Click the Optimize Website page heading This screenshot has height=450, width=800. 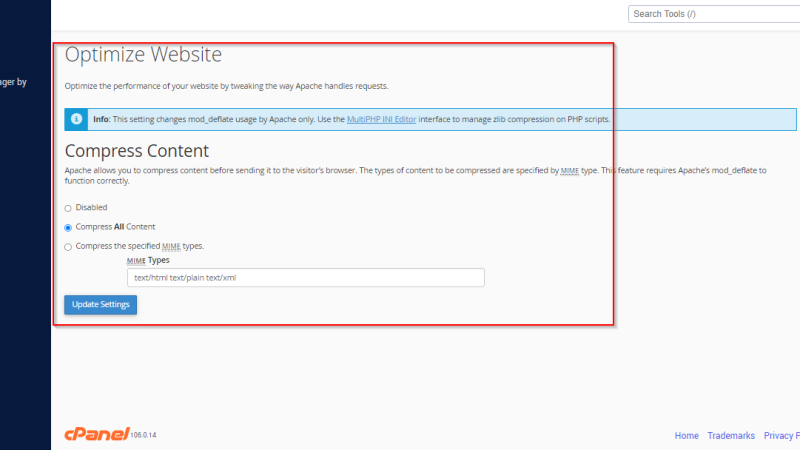coord(143,55)
